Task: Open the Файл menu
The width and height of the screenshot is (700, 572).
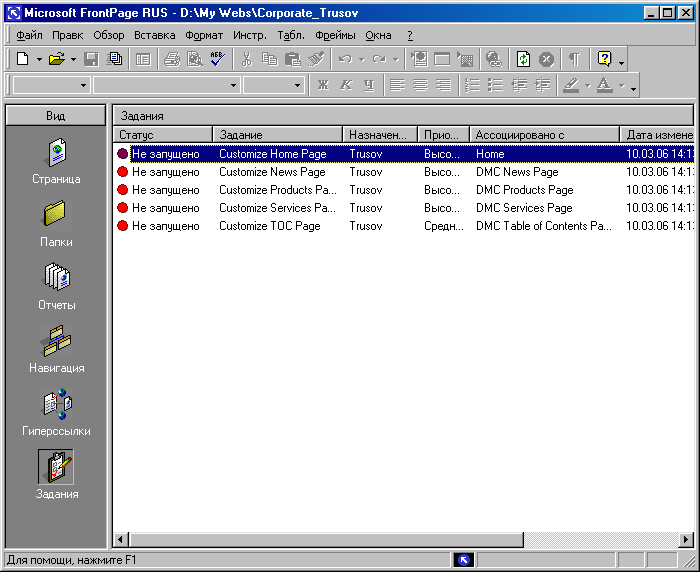Action: 29,35
